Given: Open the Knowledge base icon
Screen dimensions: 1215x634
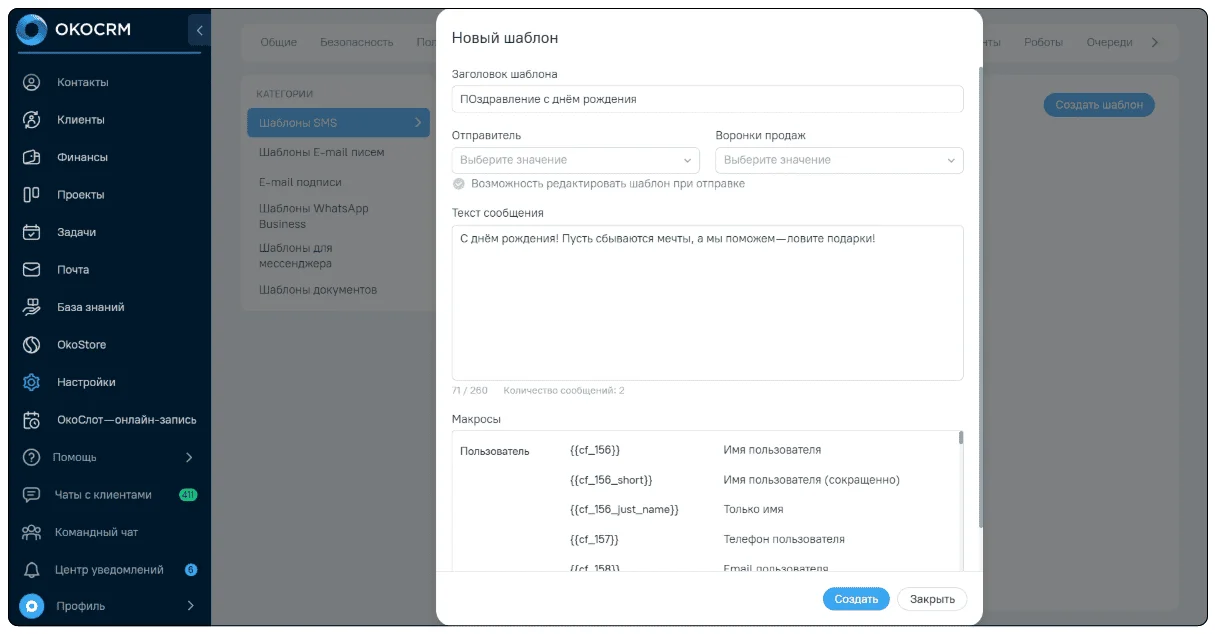Looking at the screenshot, I should tap(31, 307).
